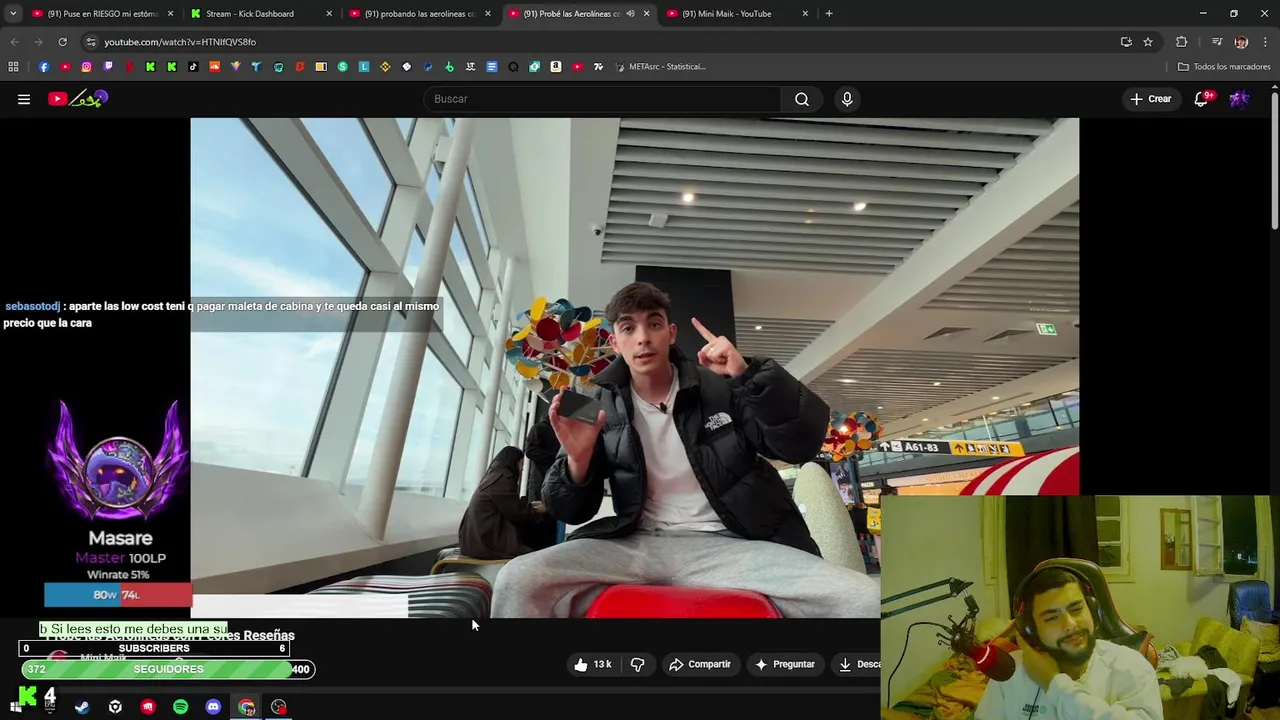Open Discord from the taskbar

pos(213,707)
